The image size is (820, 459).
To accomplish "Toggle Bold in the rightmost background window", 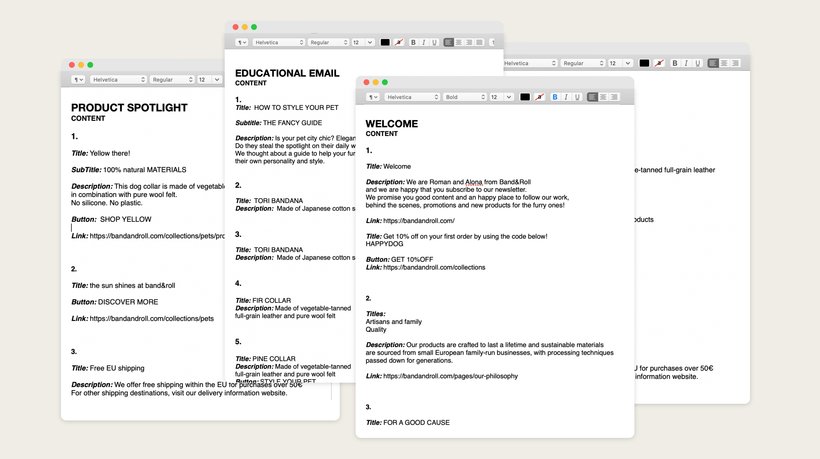I will pyautogui.click(x=675, y=63).
